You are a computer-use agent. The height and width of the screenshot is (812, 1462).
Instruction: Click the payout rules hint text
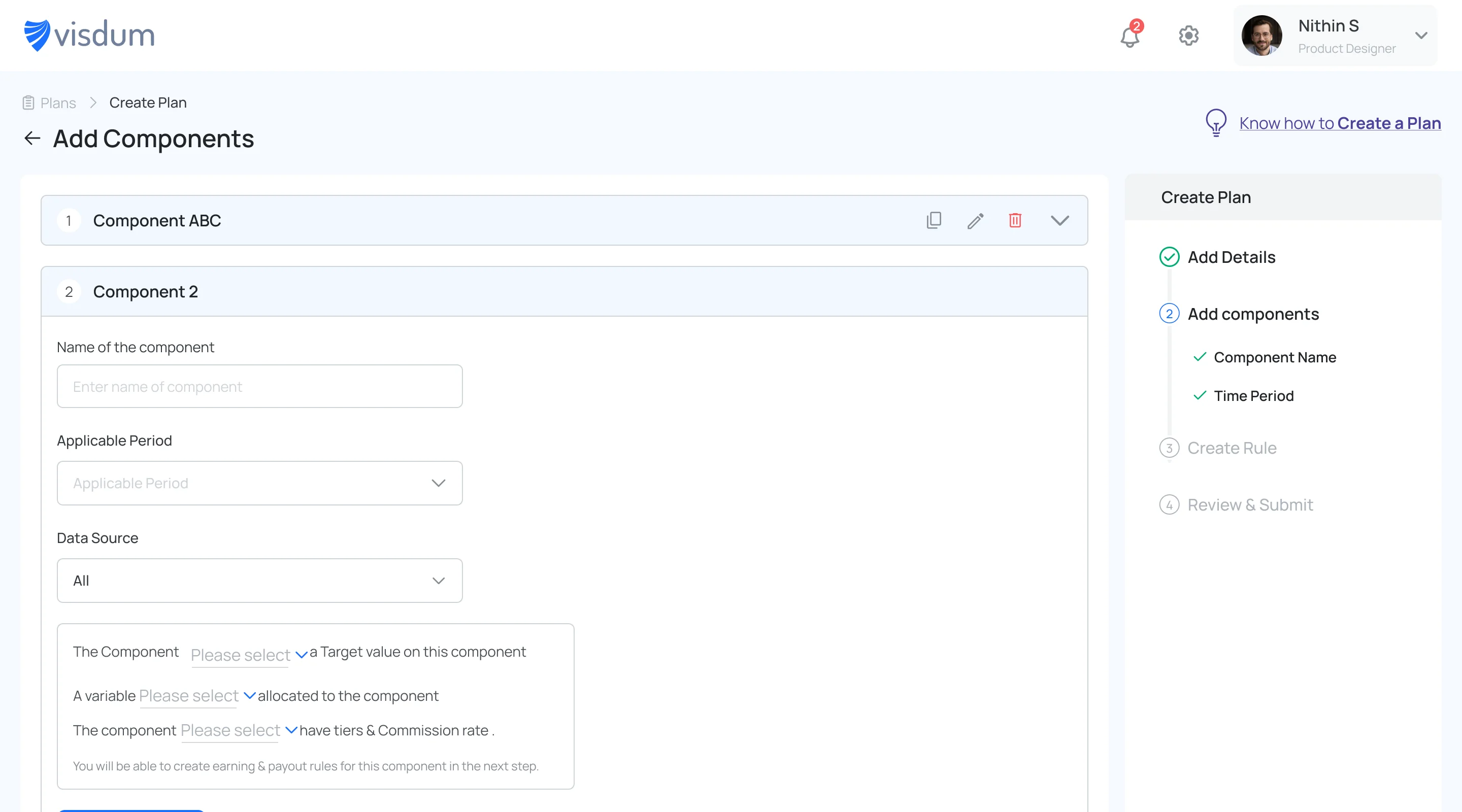(306, 766)
